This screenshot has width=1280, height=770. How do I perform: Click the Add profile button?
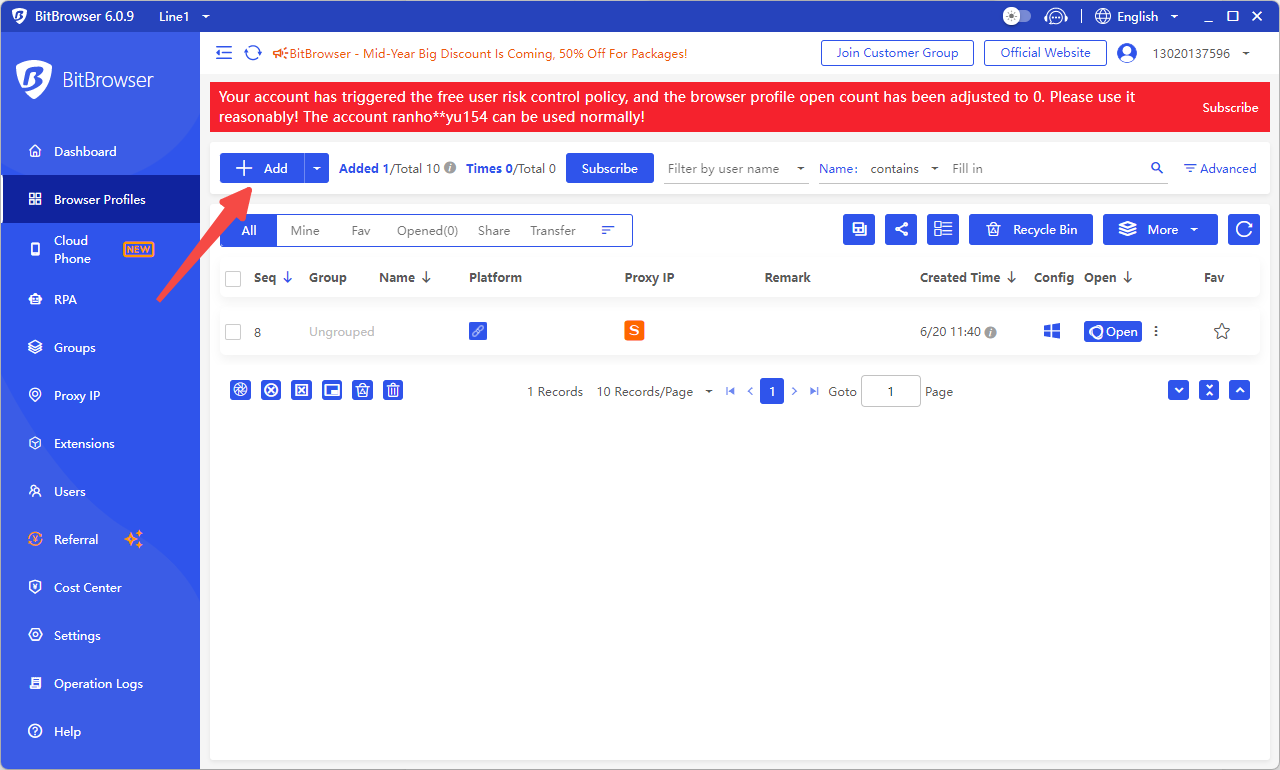(262, 168)
